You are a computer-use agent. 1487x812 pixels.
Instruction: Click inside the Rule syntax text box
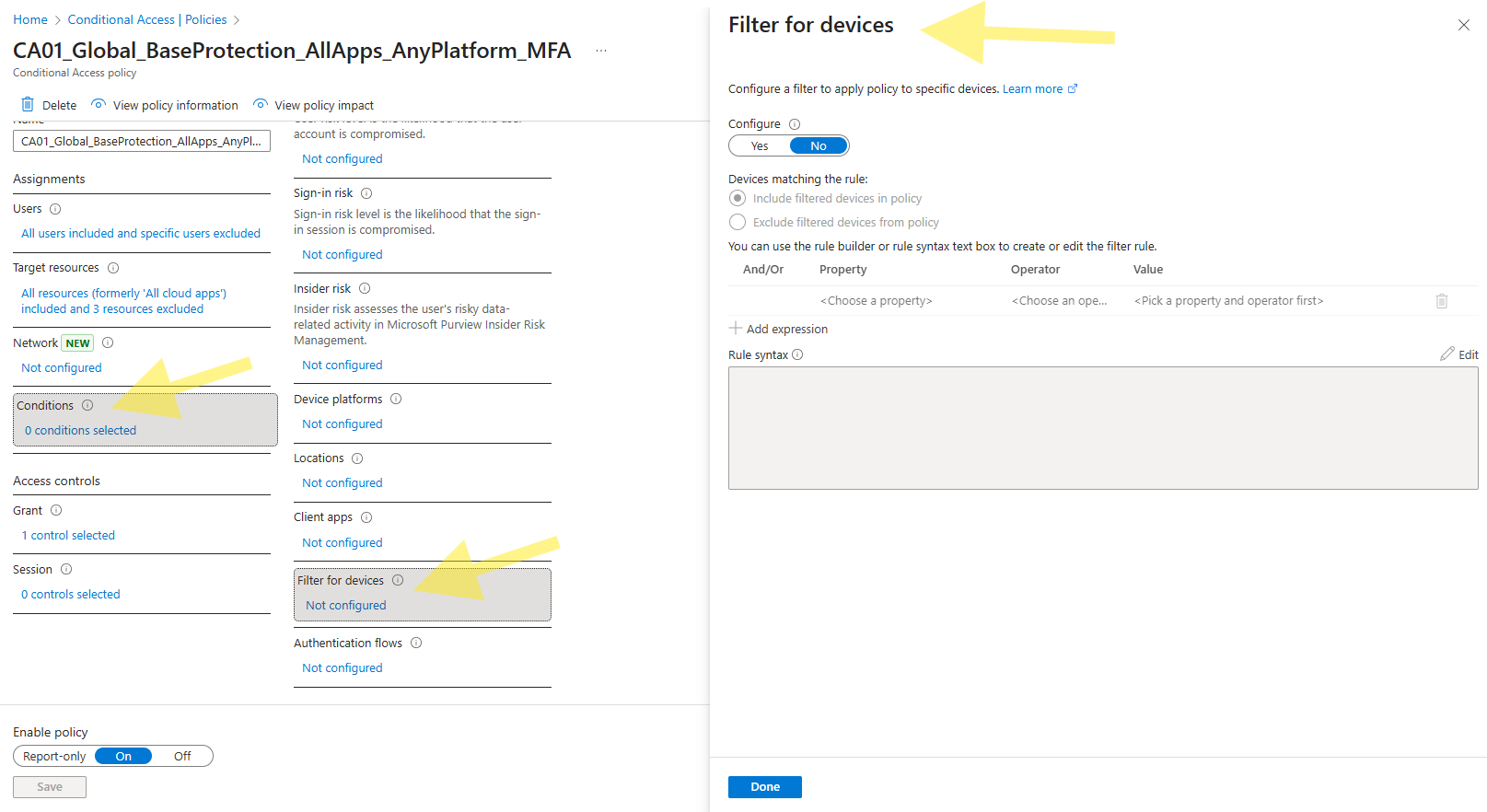coord(1103,428)
